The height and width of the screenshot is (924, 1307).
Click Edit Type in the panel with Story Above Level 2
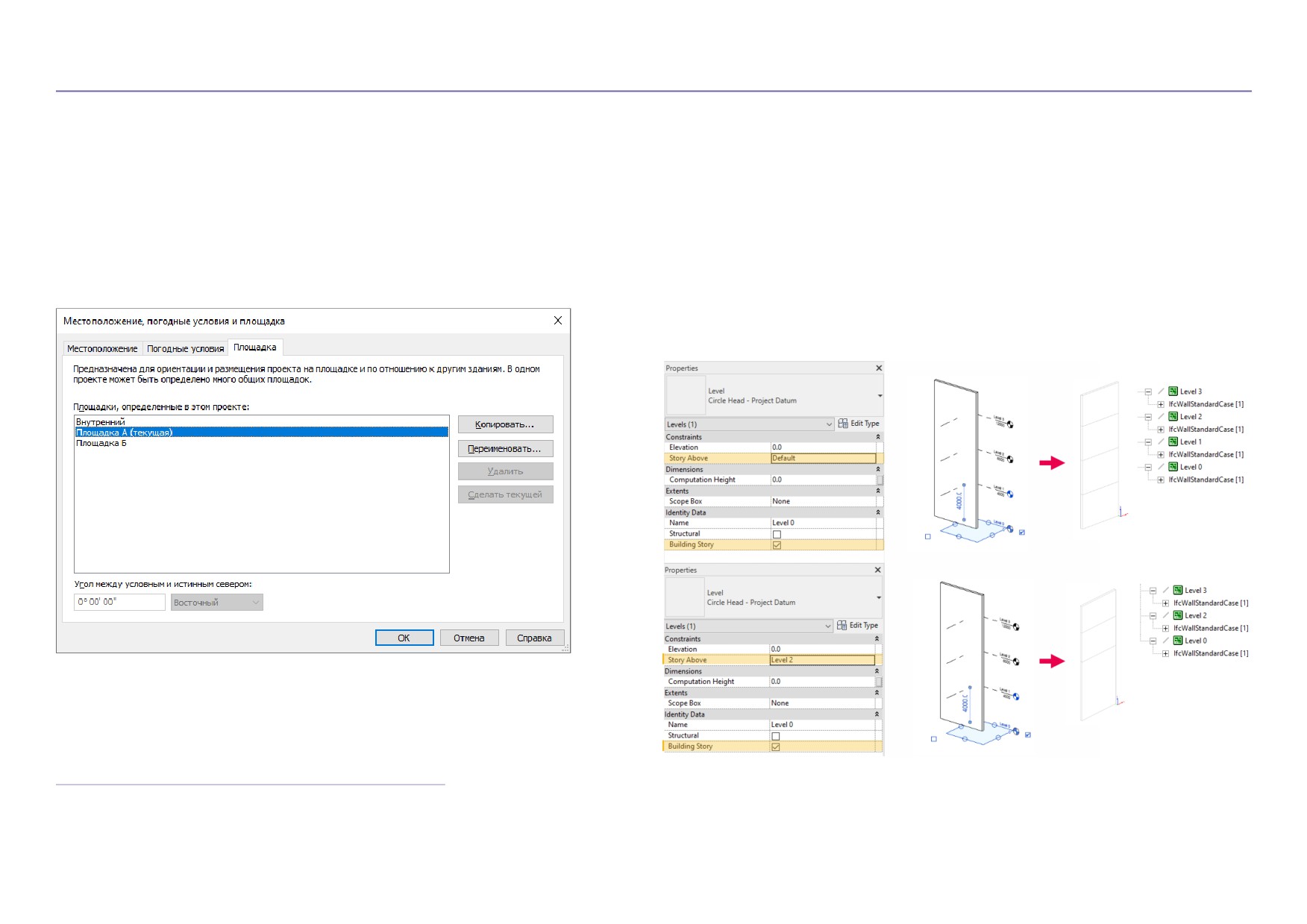click(858, 626)
